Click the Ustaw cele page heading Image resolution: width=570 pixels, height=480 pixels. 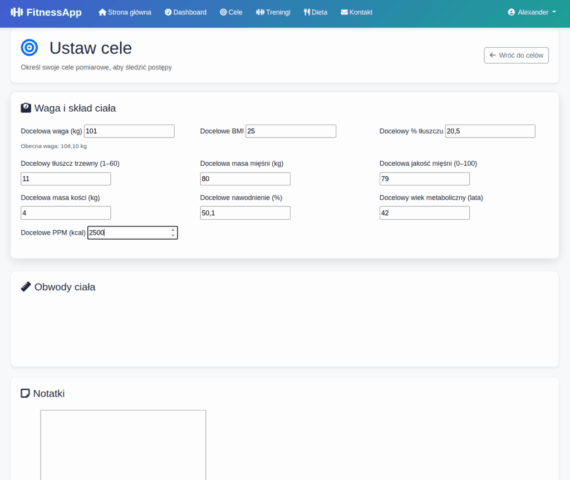tap(91, 48)
